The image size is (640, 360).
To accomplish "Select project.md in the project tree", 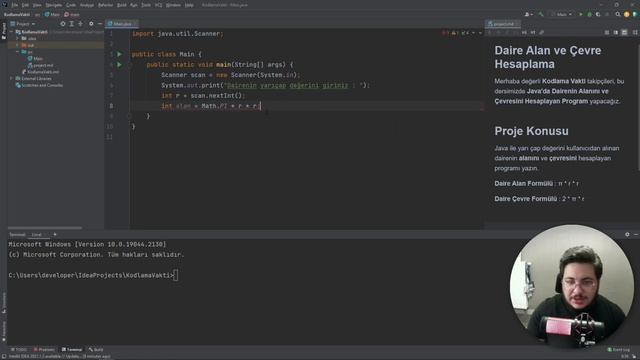I will coord(40,65).
